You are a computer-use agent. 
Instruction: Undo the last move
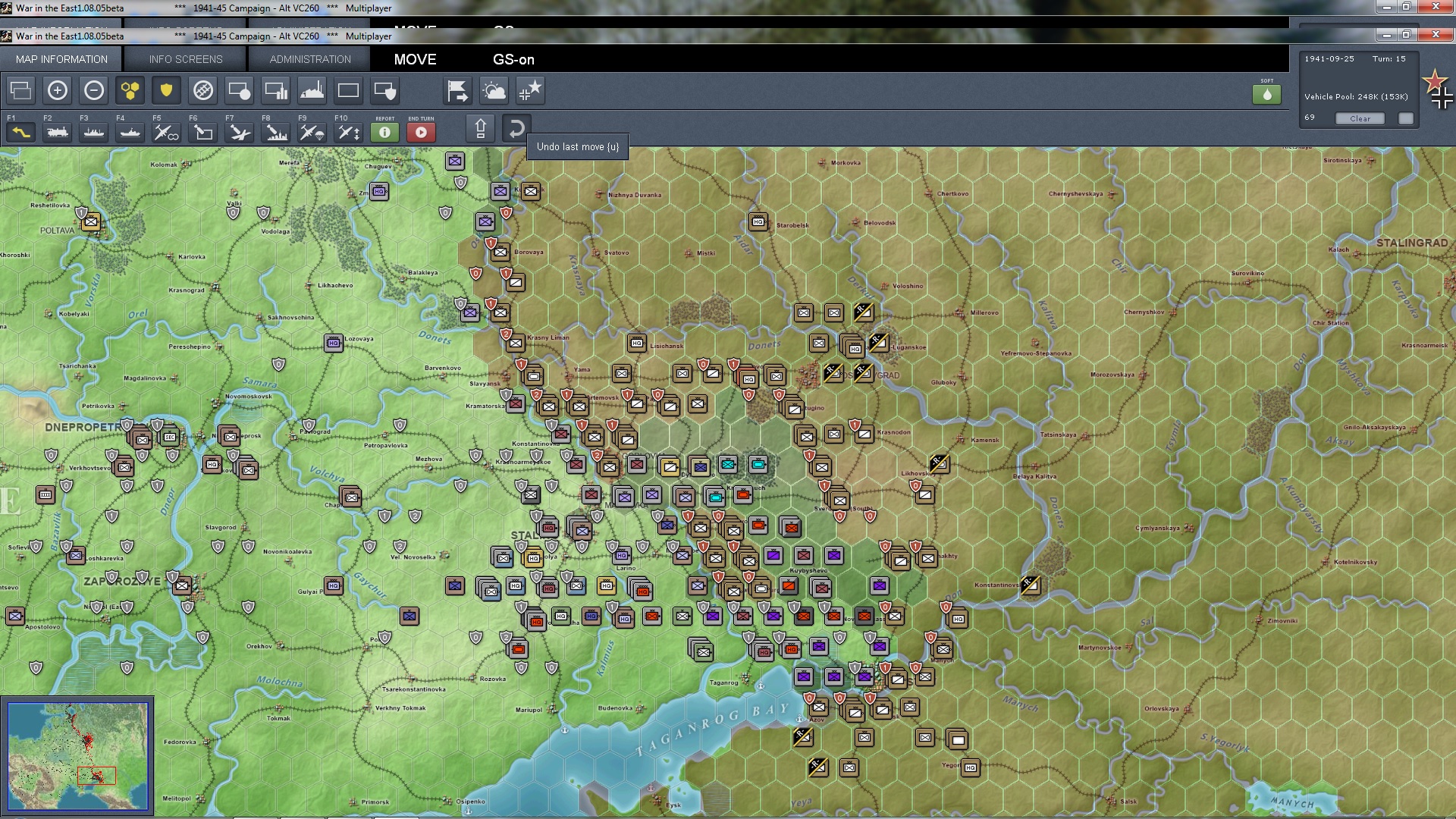(x=516, y=128)
